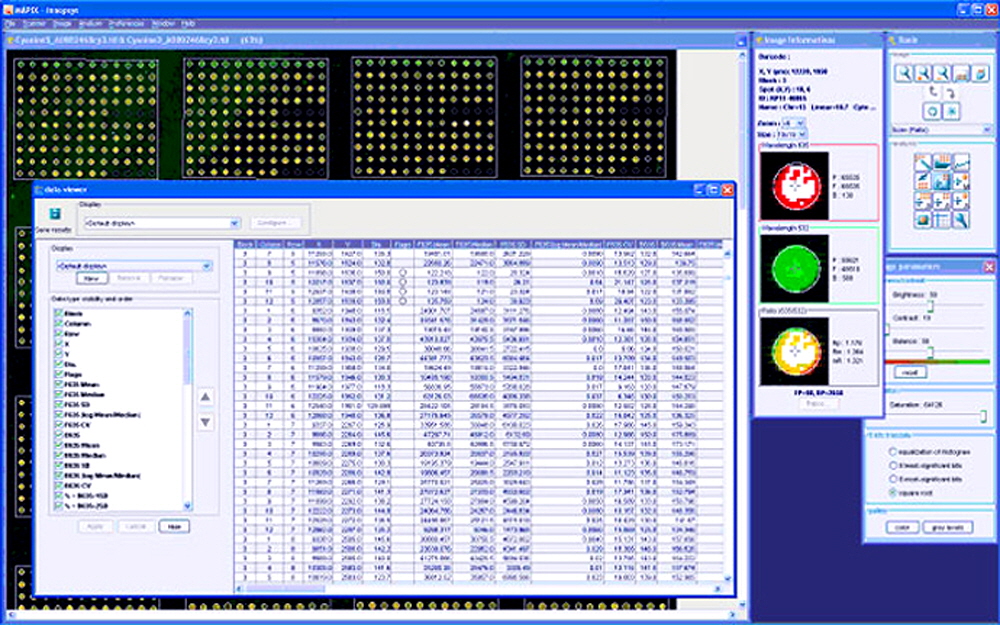Click the right icon in the analysis grid's third row
Screen dimensions: 1000x625
(961, 202)
